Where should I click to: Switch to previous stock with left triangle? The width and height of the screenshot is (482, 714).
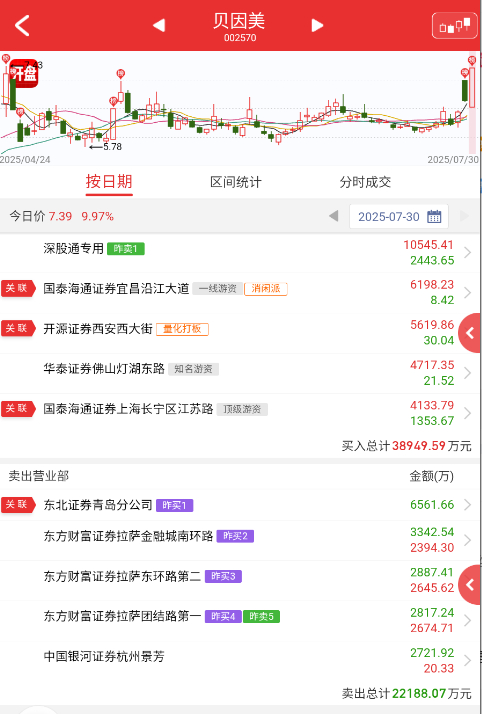click(x=159, y=25)
